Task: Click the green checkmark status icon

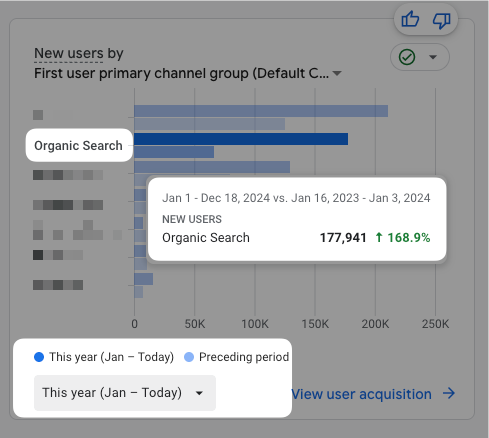Action: click(407, 57)
